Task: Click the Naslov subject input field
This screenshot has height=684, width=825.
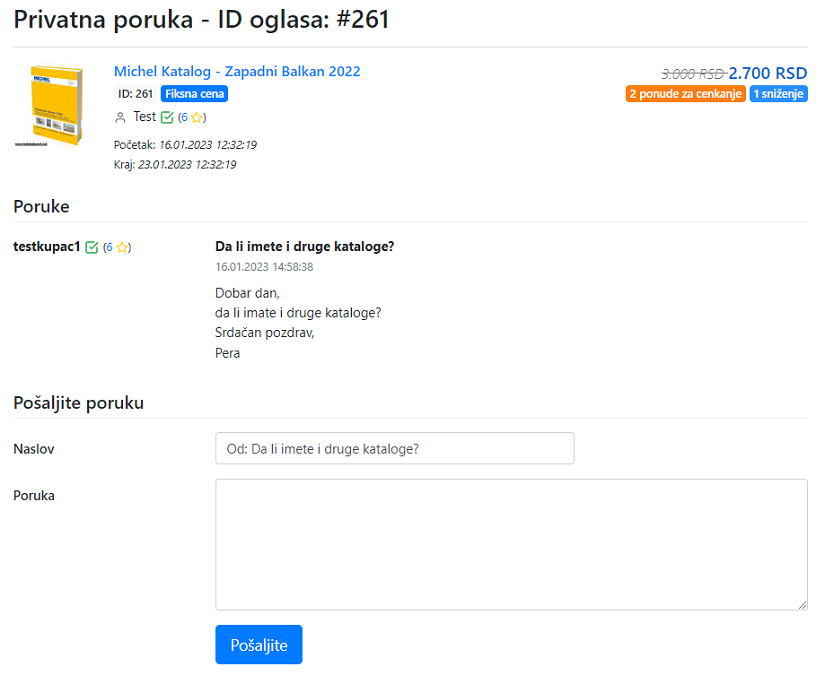Action: pyautogui.click(x=394, y=449)
